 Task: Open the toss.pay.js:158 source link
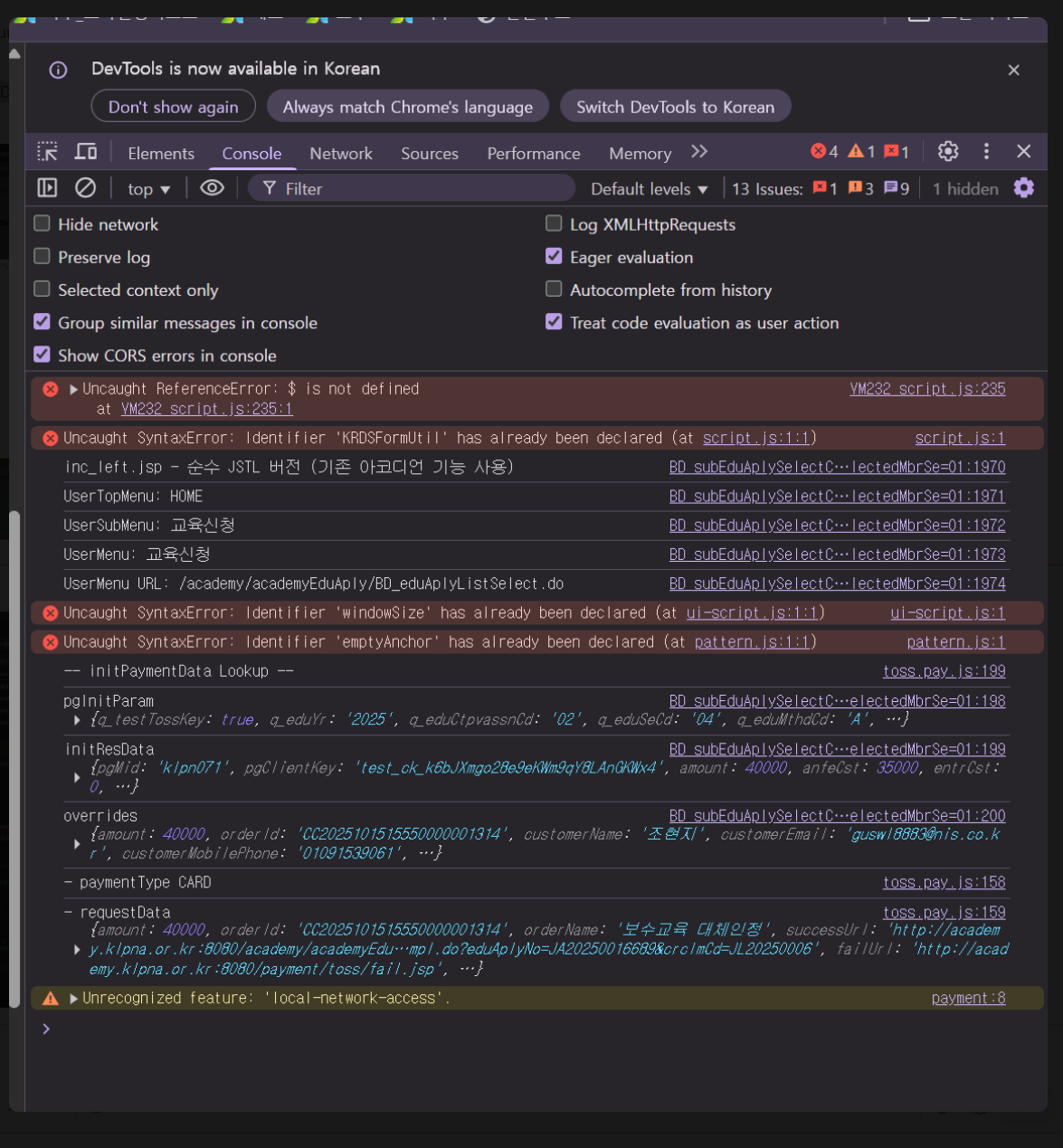click(944, 883)
